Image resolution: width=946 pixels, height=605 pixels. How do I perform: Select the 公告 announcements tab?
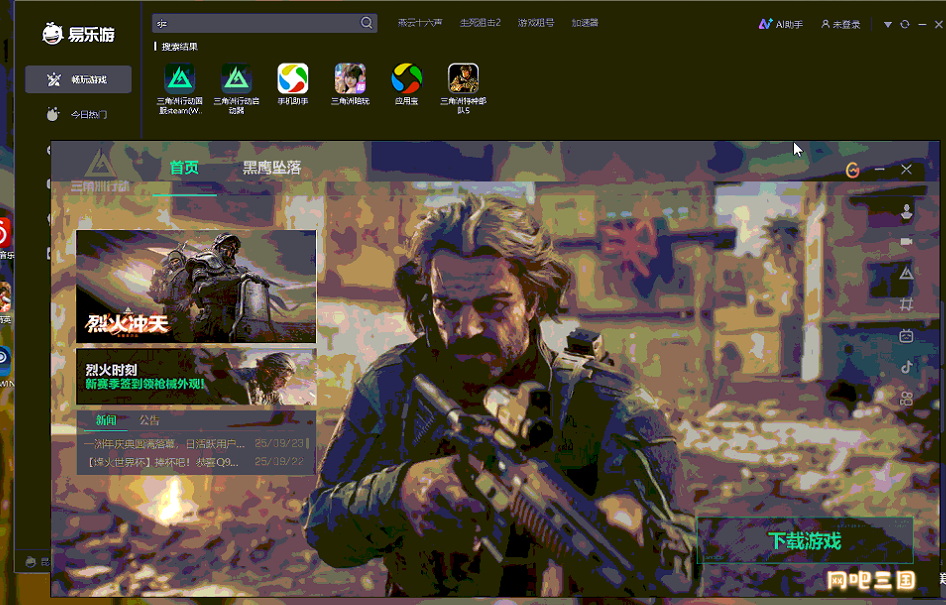click(x=149, y=420)
